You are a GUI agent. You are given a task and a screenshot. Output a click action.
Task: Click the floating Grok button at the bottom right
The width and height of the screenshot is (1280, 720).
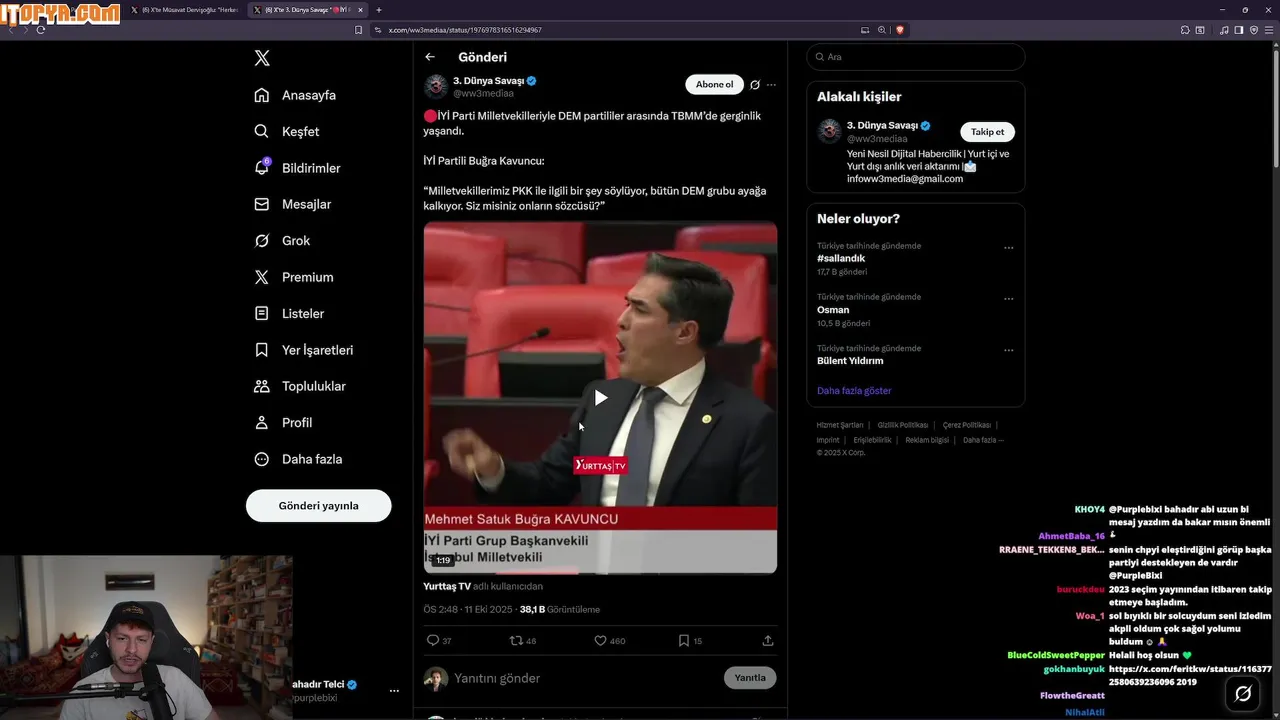1243,693
